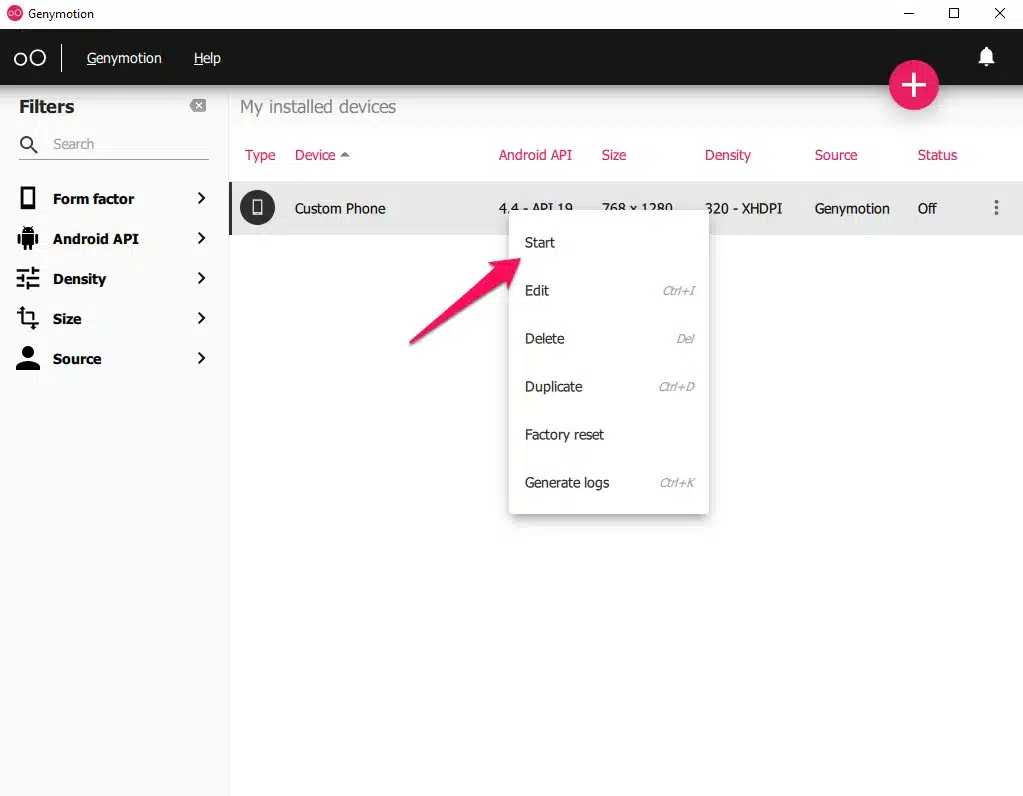
Task: Open the Genymotion menu in the header
Action: [124, 58]
